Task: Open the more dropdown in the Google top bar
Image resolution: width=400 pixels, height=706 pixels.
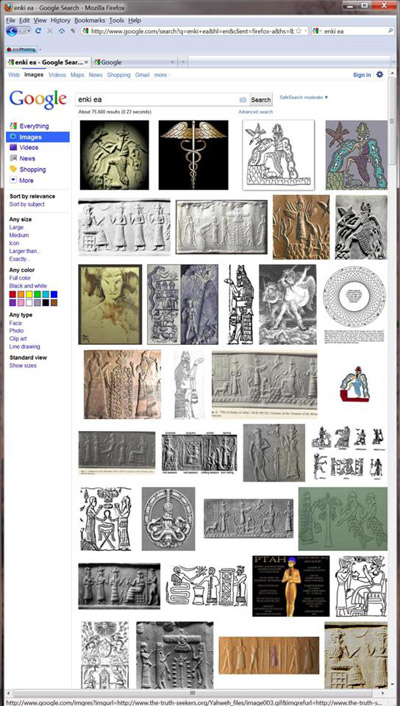Action: pos(162,75)
